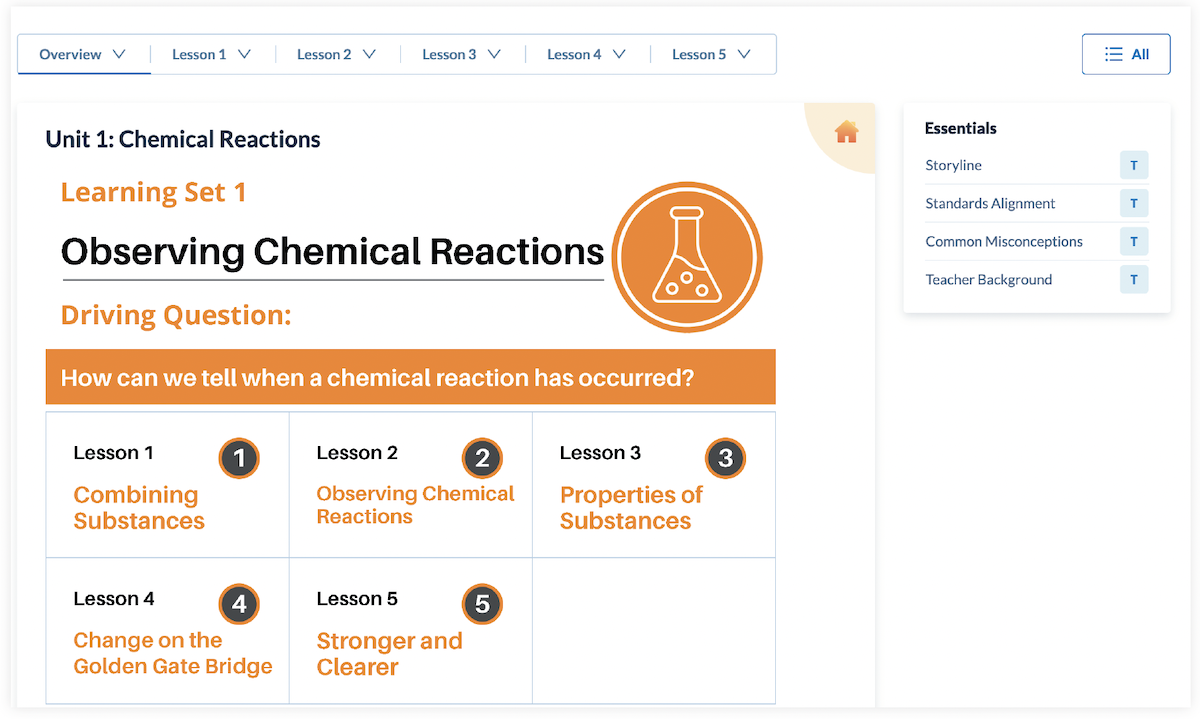Click the list icon inside the All button

click(x=1113, y=53)
